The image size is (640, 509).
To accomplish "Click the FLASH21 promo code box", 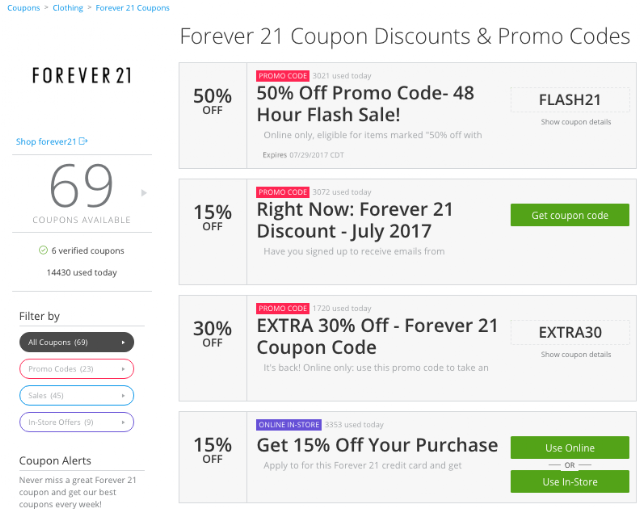I will tap(570, 99).
